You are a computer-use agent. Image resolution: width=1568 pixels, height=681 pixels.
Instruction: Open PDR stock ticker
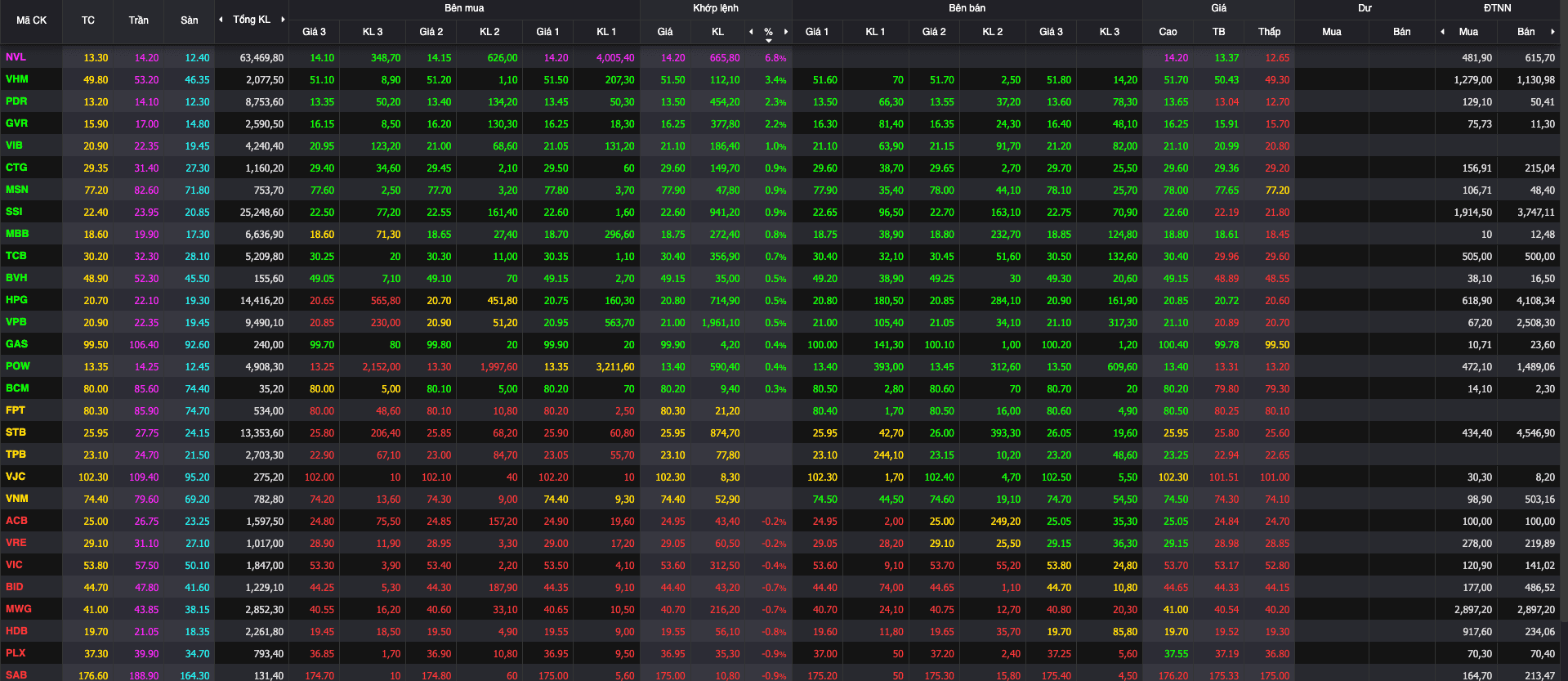16,101
